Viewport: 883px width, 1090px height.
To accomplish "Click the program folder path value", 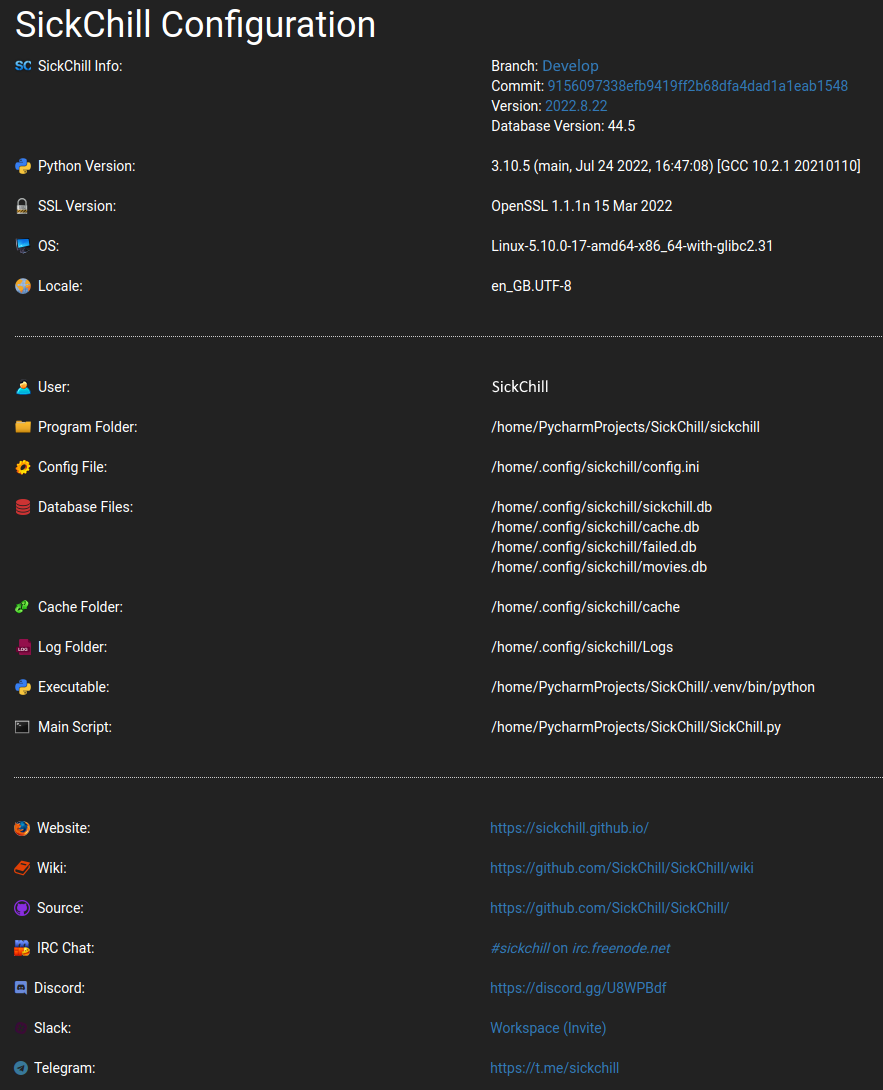I will point(626,427).
